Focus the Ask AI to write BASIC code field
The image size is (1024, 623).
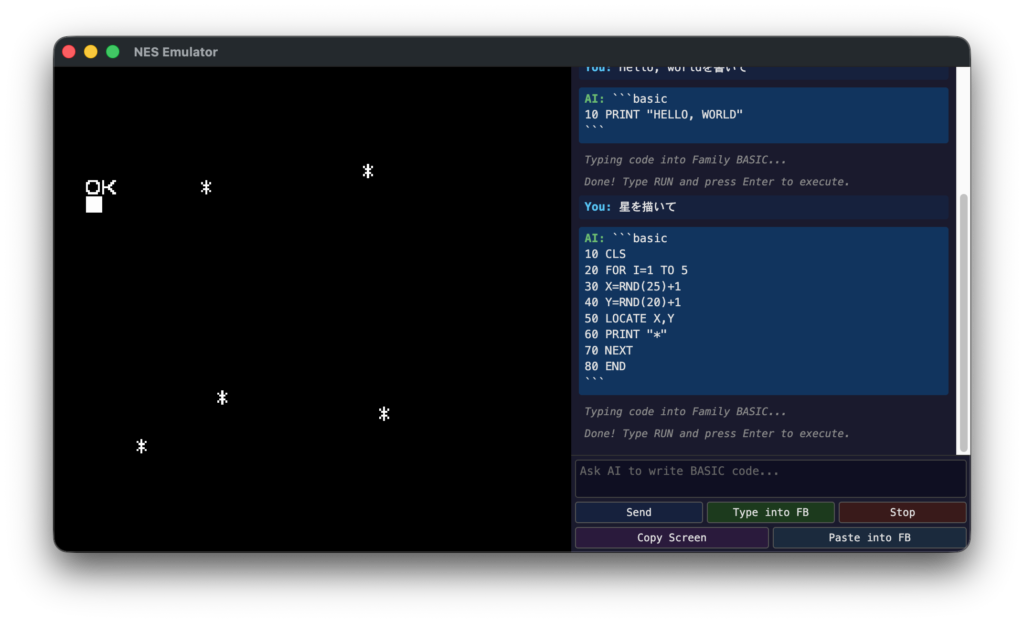pos(770,478)
